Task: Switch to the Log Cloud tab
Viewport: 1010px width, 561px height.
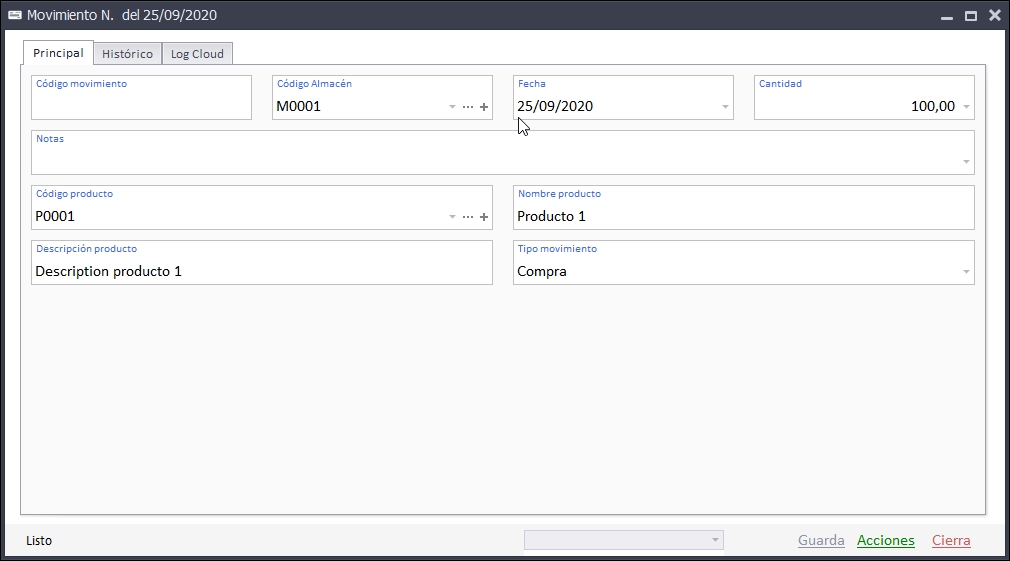Action: [x=197, y=54]
